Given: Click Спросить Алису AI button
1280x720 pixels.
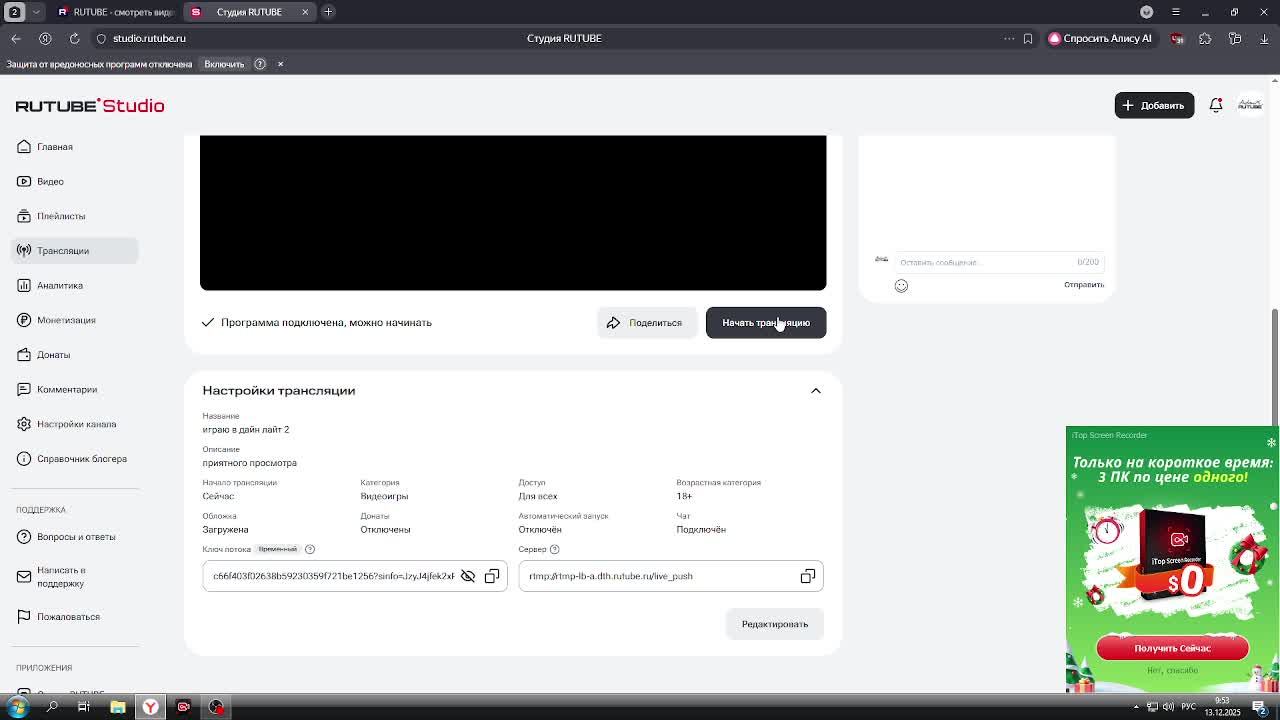Looking at the screenshot, I should (x=1100, y=38).
